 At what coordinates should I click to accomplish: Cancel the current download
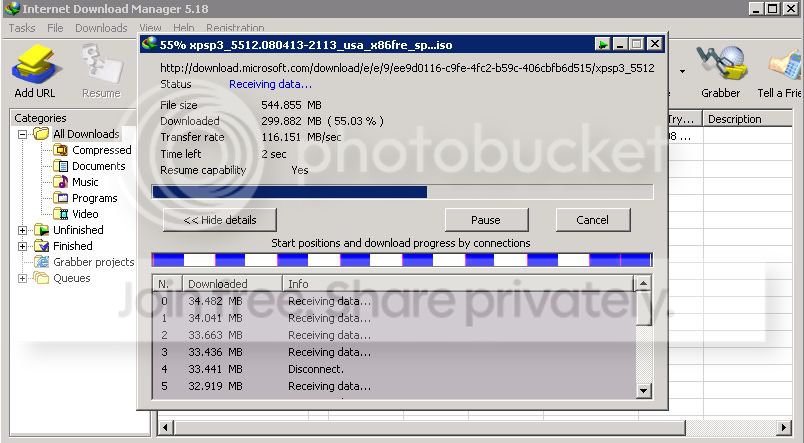[x=593, y=220]
